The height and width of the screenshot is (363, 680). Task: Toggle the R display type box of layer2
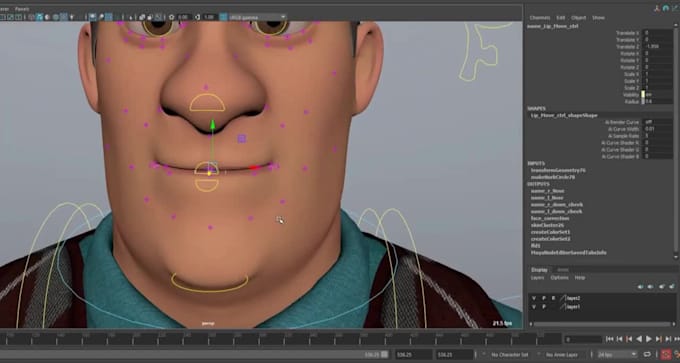(553, 298)
